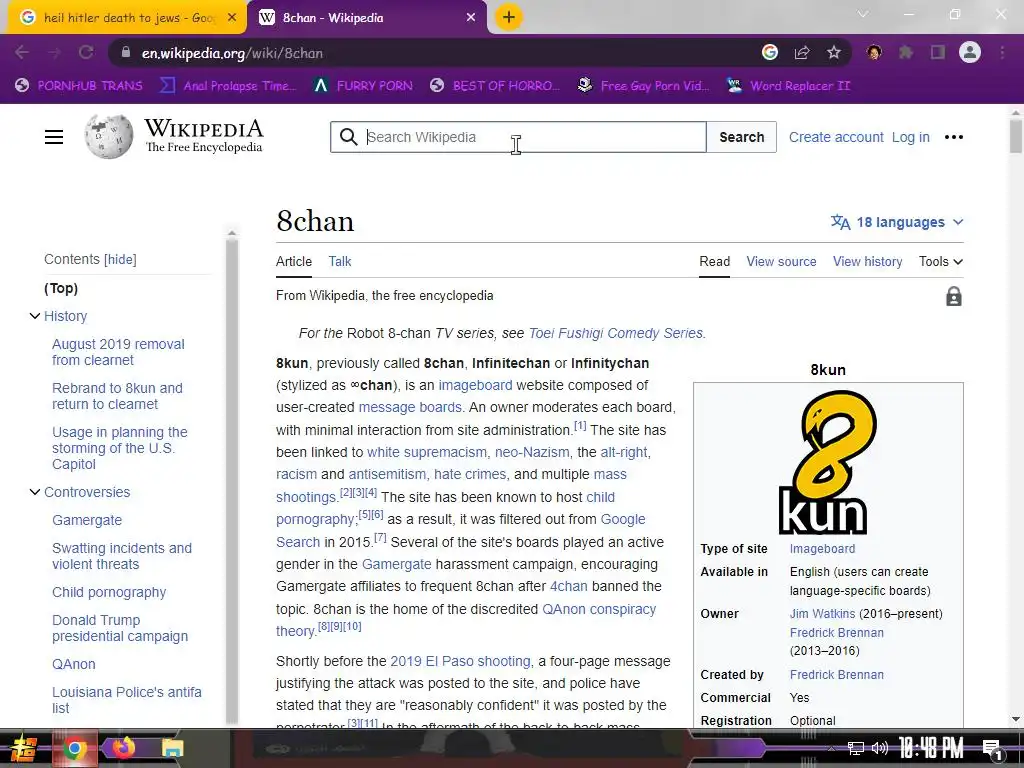Share this page using the share icon
This screenshot has height=768, width=1024.
(802, 53)
